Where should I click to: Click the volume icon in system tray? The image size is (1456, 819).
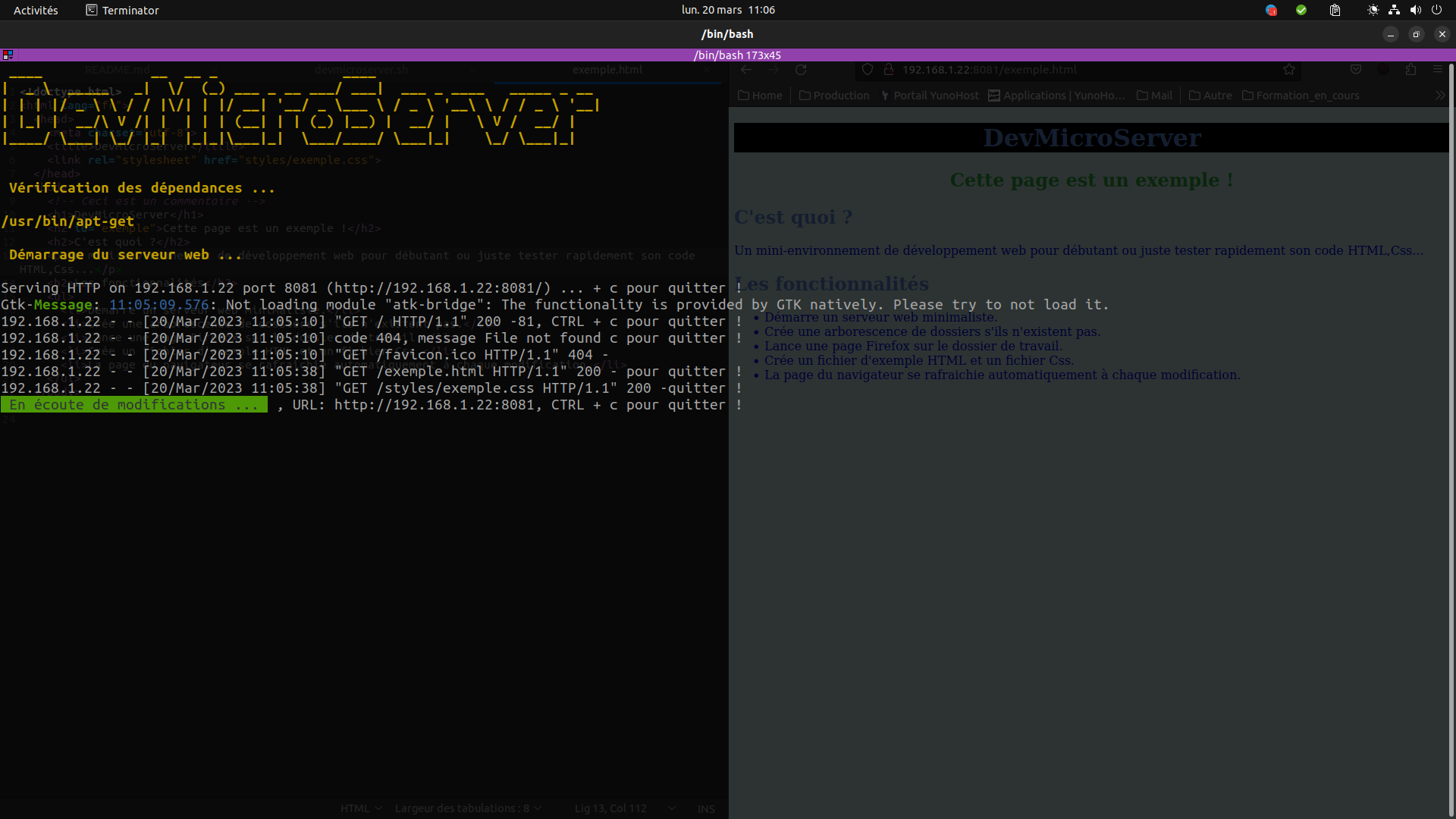tap(1415, 10)
